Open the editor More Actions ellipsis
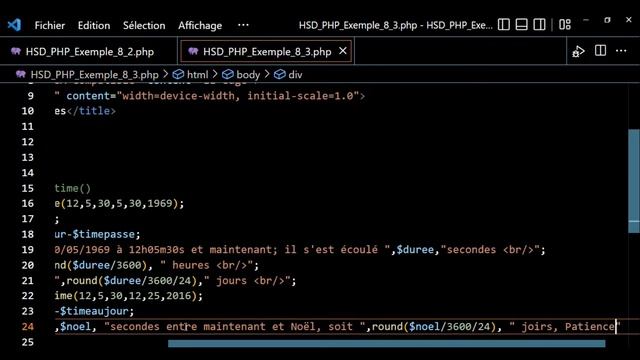 (621, 51)
